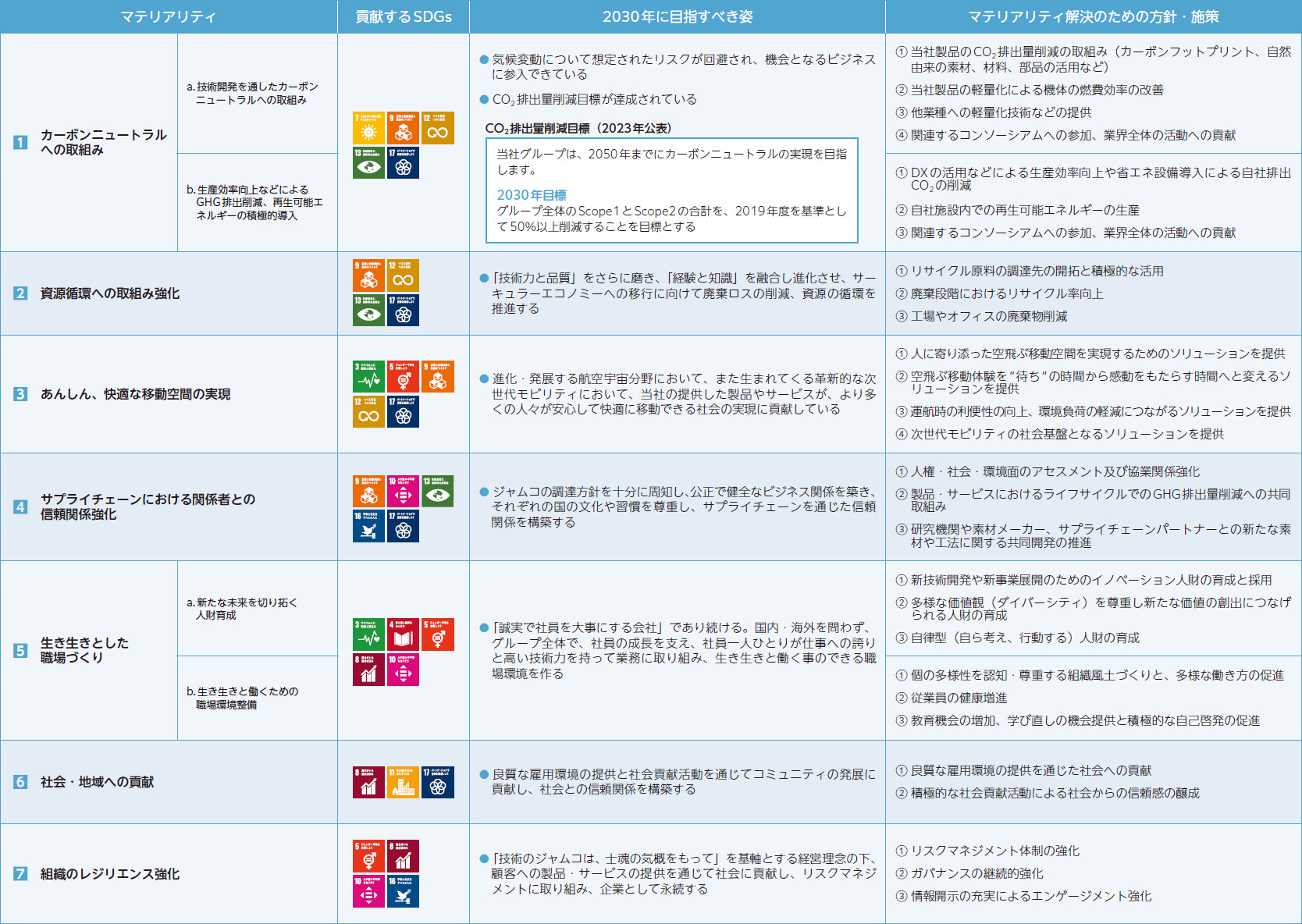The height and width of the screenshot is (924, 1302).
Task: Click SDG 5 icon in 職場づくり row
Action: (437, 634)
